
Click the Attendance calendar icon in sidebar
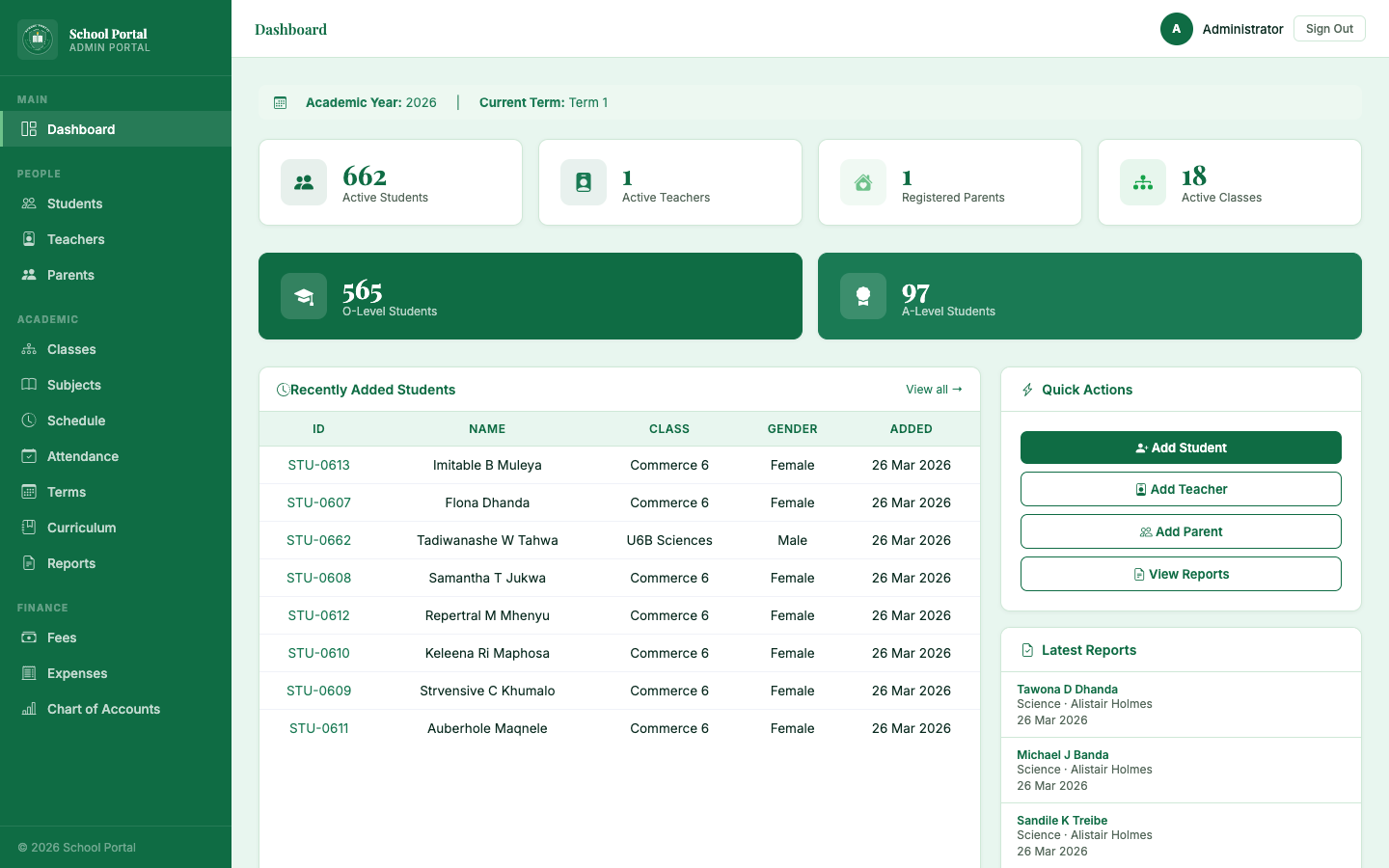(29, 456)
